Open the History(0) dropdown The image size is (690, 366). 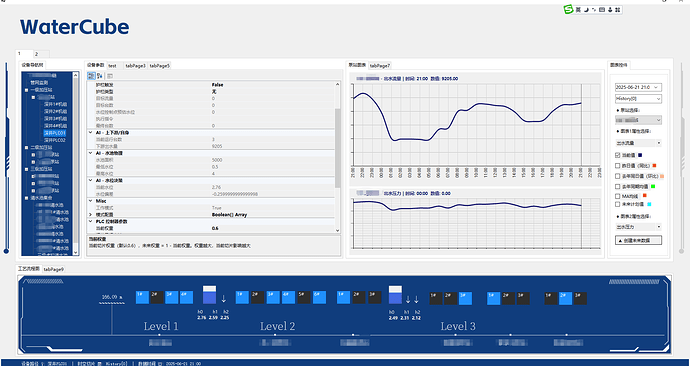coord(638,99)
